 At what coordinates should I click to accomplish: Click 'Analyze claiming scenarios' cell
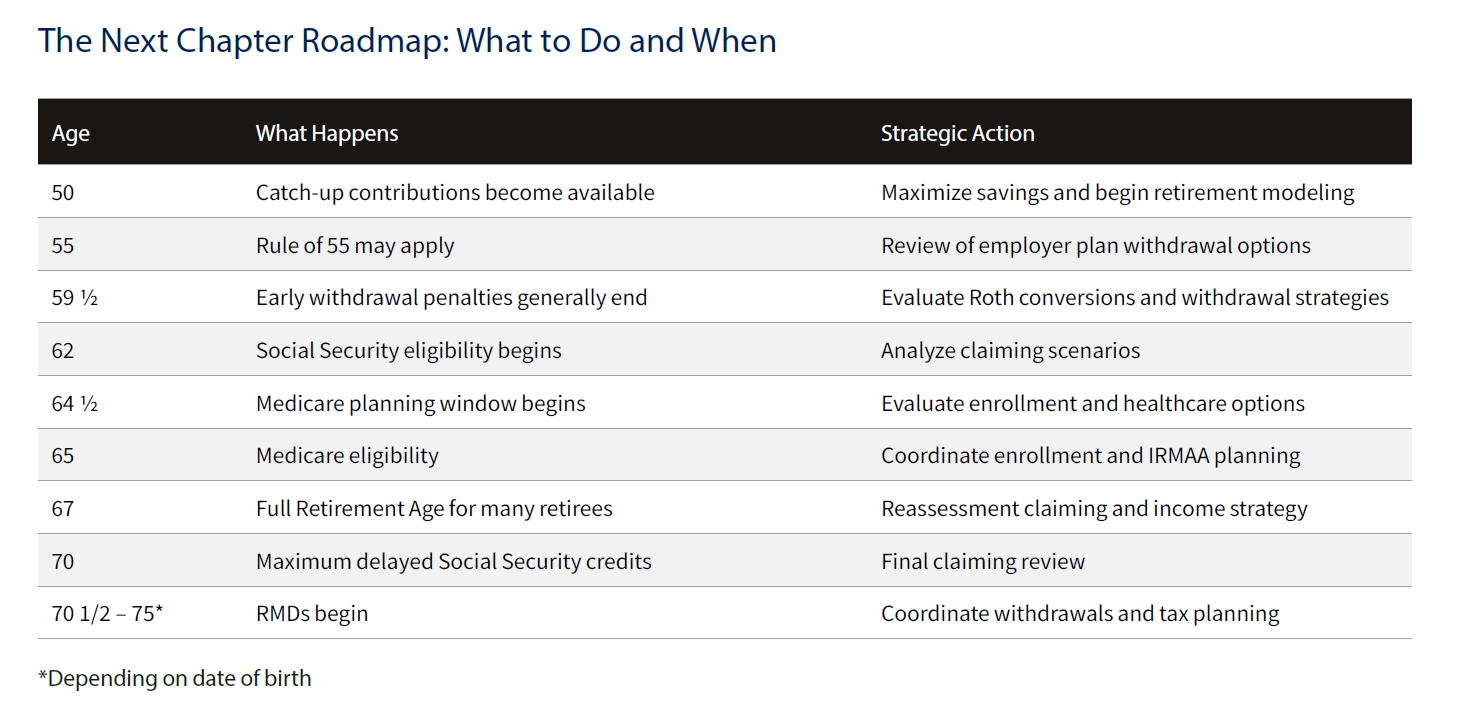pos(1011,350)
